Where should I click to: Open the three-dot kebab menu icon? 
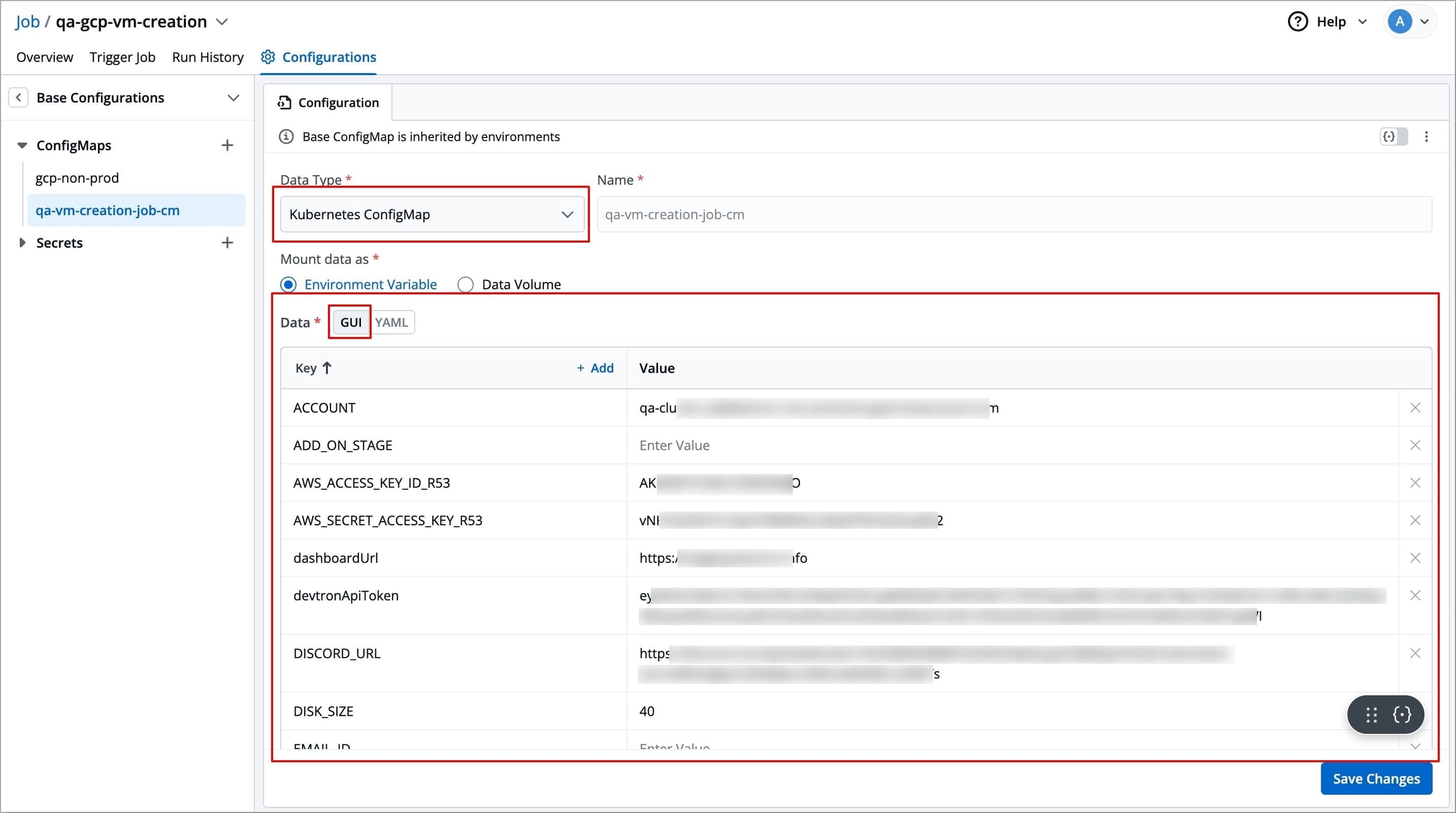(1426, 137)
